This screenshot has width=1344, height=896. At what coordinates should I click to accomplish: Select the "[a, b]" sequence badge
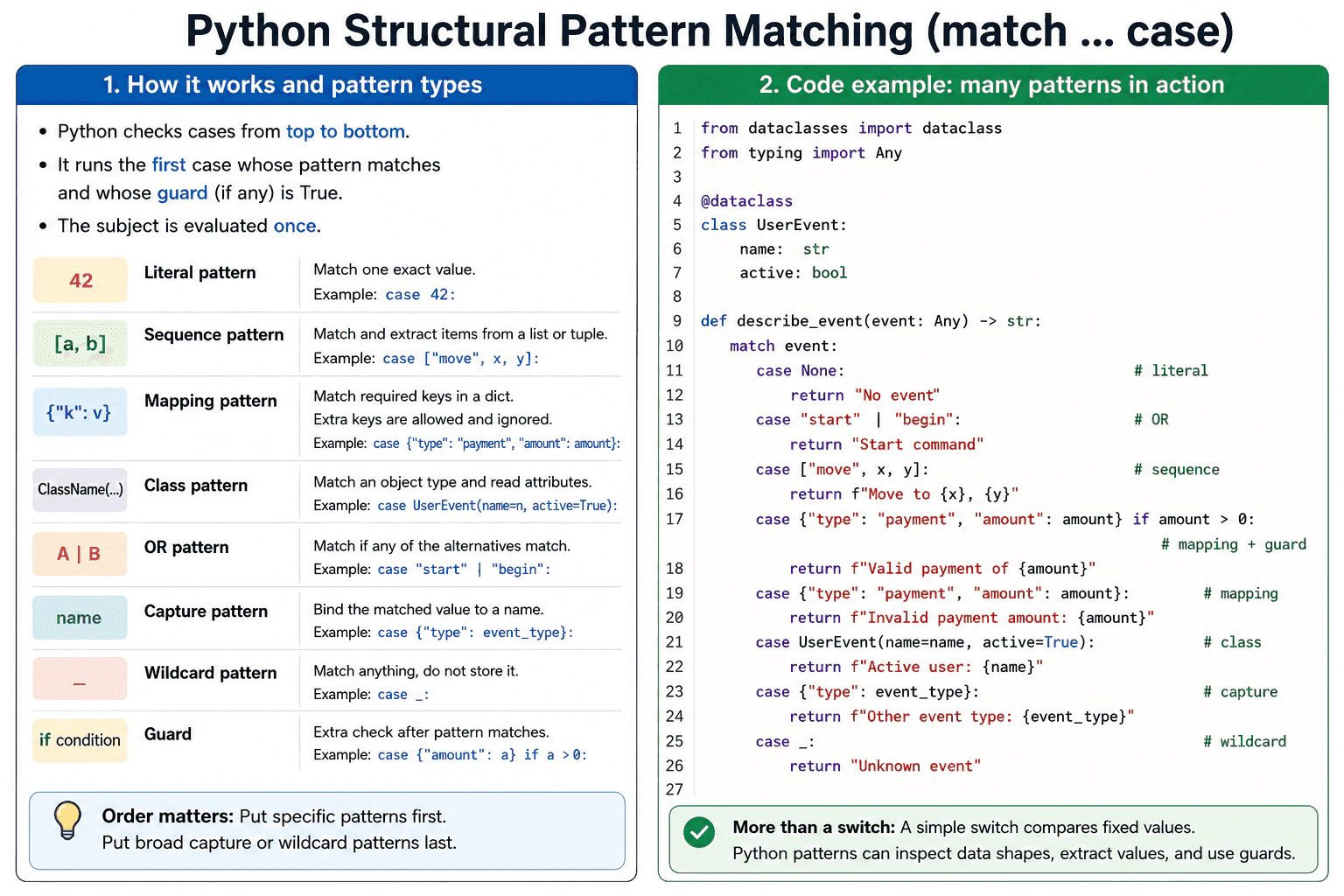click(80, 343)
